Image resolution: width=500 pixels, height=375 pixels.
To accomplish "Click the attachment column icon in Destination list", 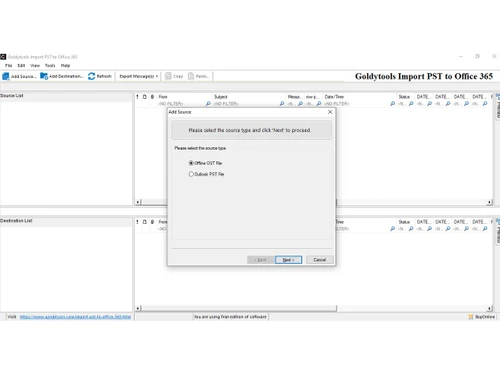I will click(x=152, y=222).
